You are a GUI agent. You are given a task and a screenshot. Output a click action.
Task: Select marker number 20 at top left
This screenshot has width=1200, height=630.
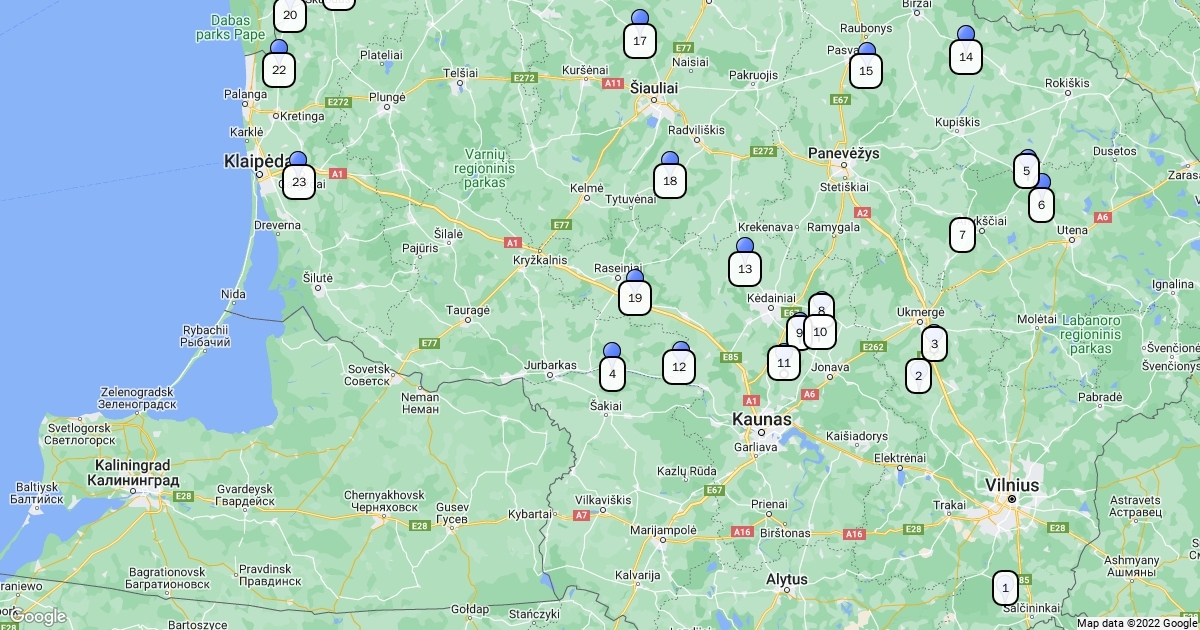tap(290, 15)
